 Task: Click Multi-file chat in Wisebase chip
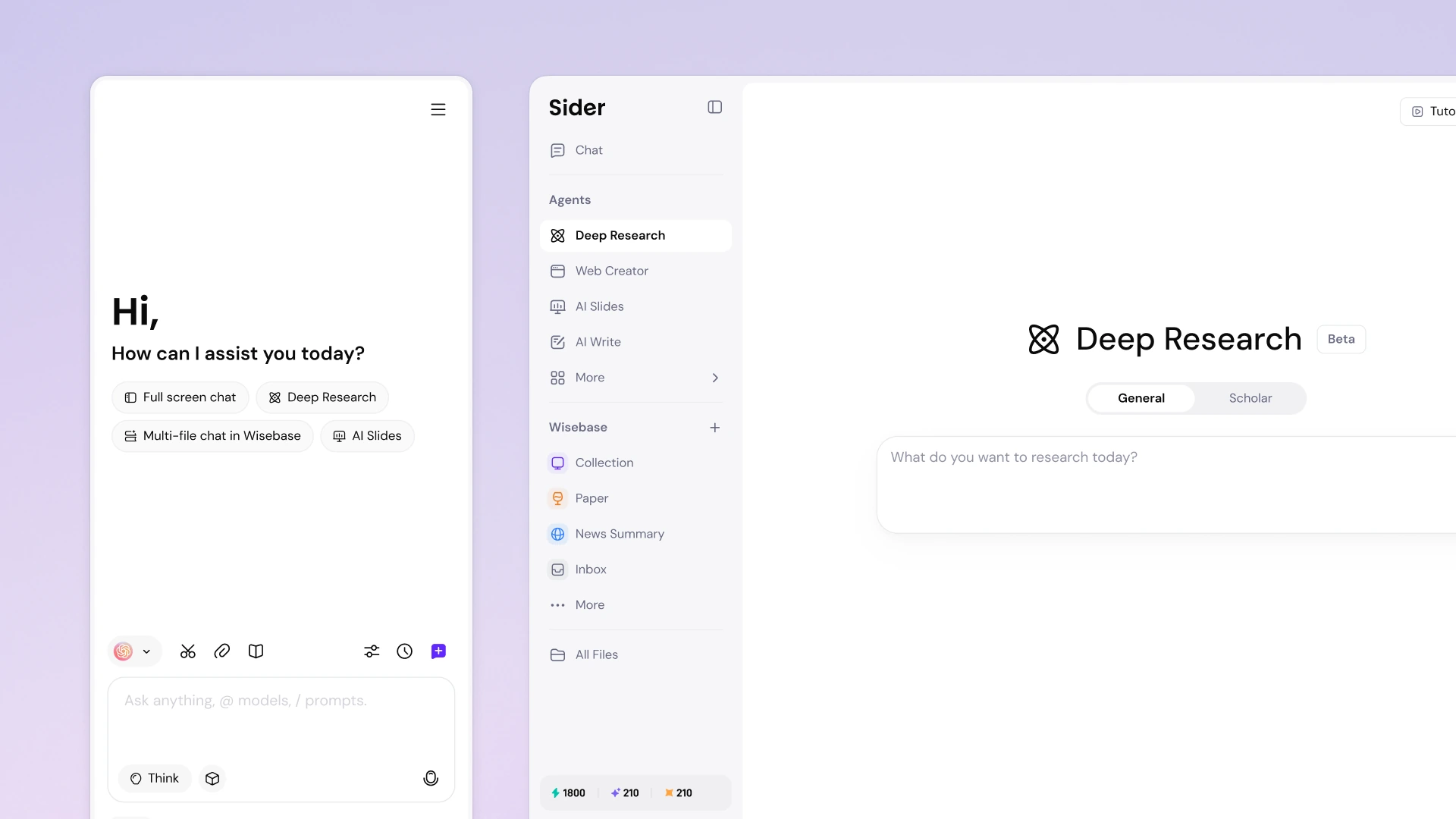[212, 436]
